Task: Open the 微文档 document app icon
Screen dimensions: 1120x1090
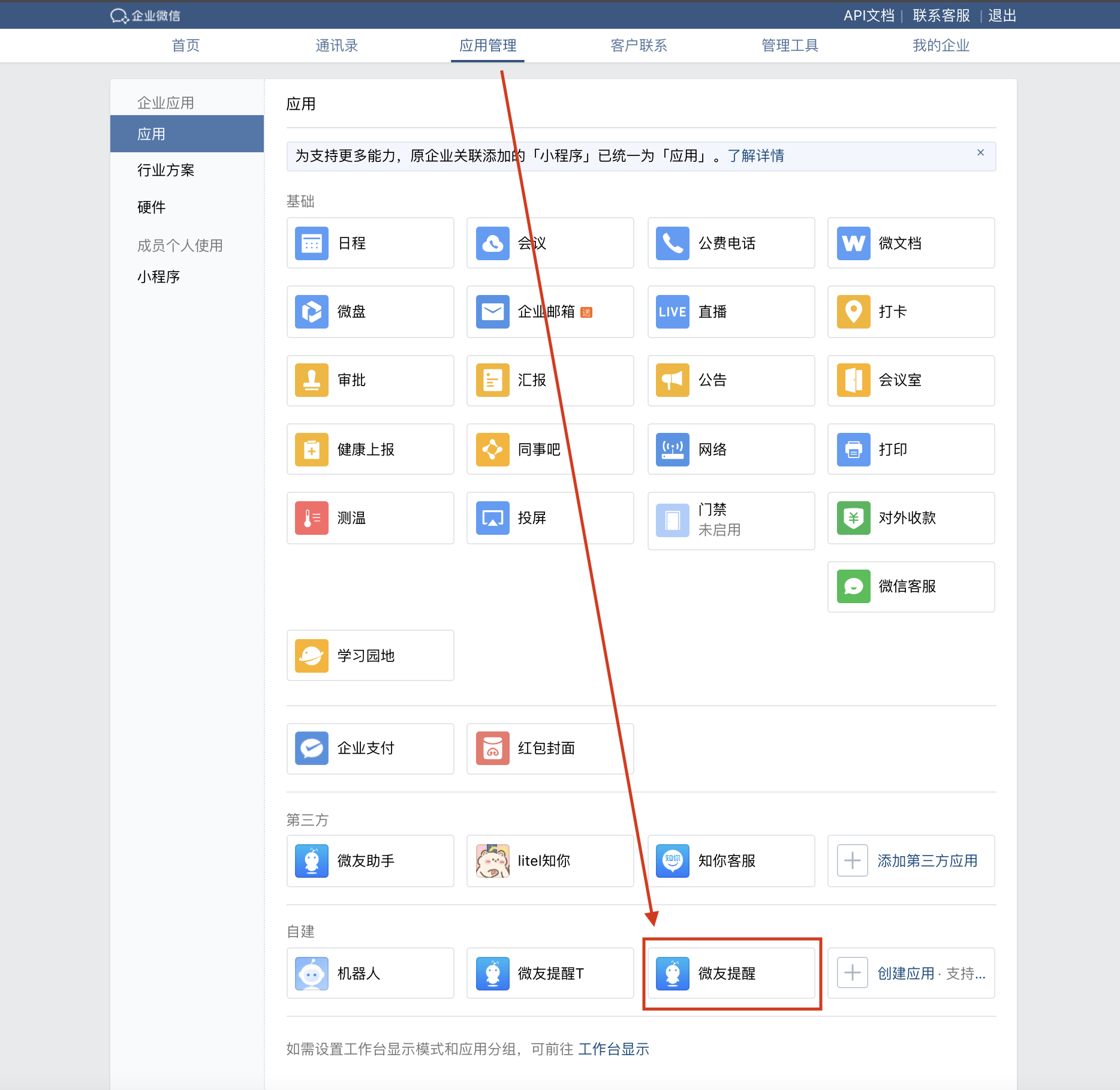Action: tap(854, 243)
